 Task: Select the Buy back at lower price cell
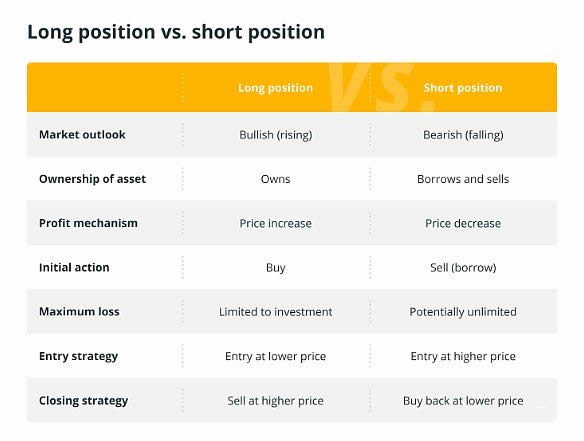463,401
